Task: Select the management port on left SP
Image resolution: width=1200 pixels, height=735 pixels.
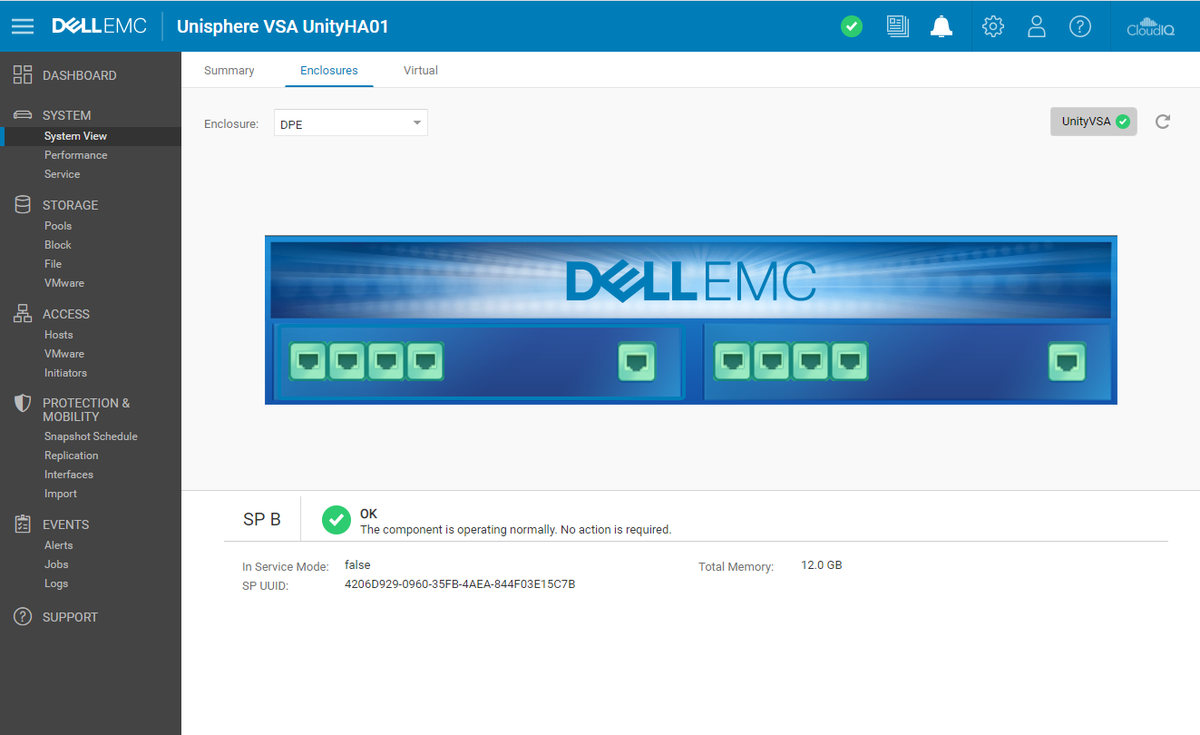Action: click(x=636, y=361)
